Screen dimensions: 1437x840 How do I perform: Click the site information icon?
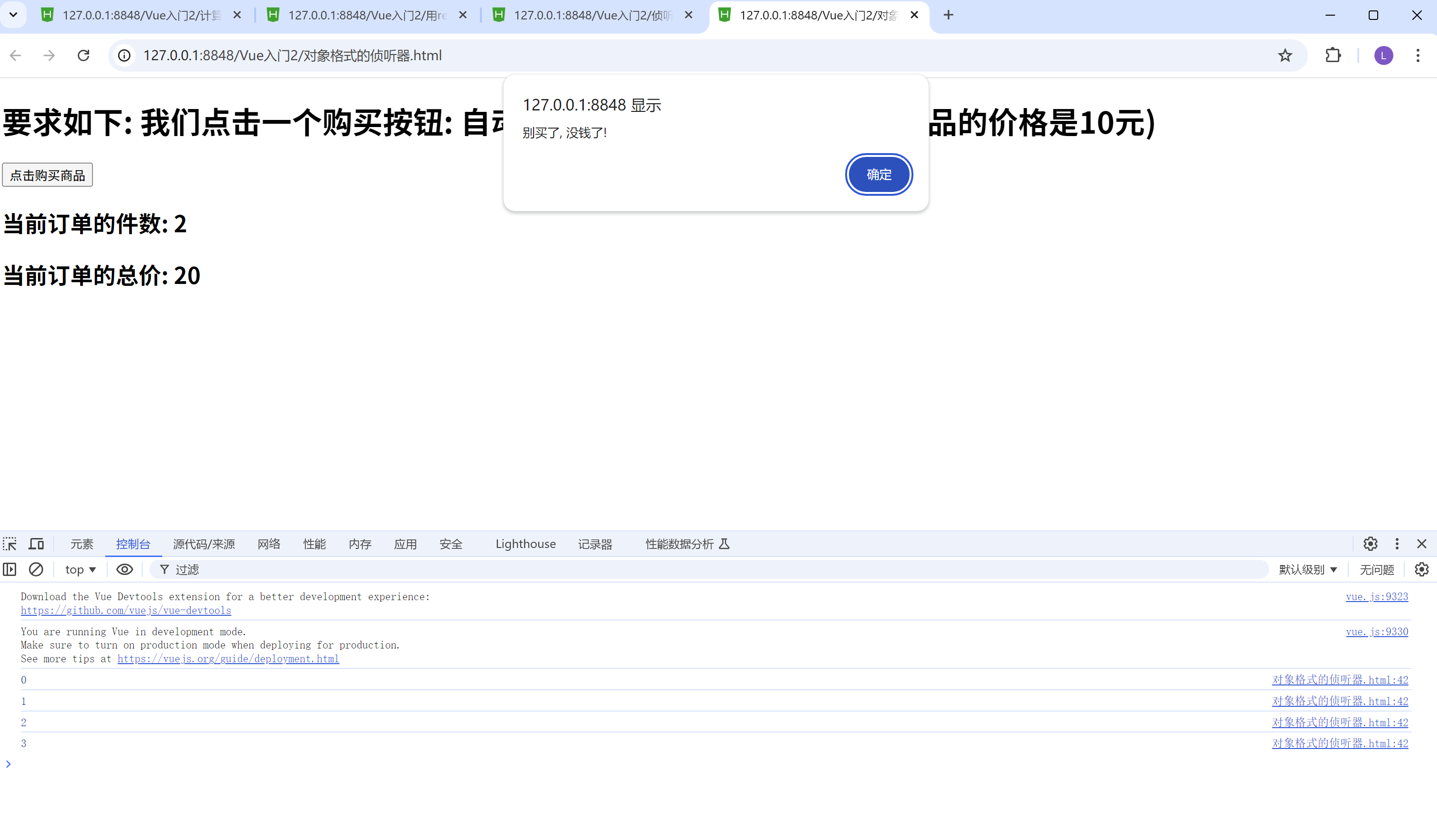pyautogui.click(x=124, y=55)
